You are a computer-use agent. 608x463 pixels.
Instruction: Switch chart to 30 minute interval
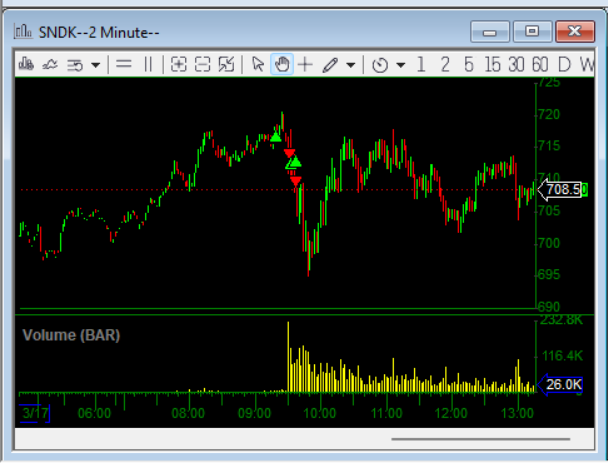pos(516,64)
